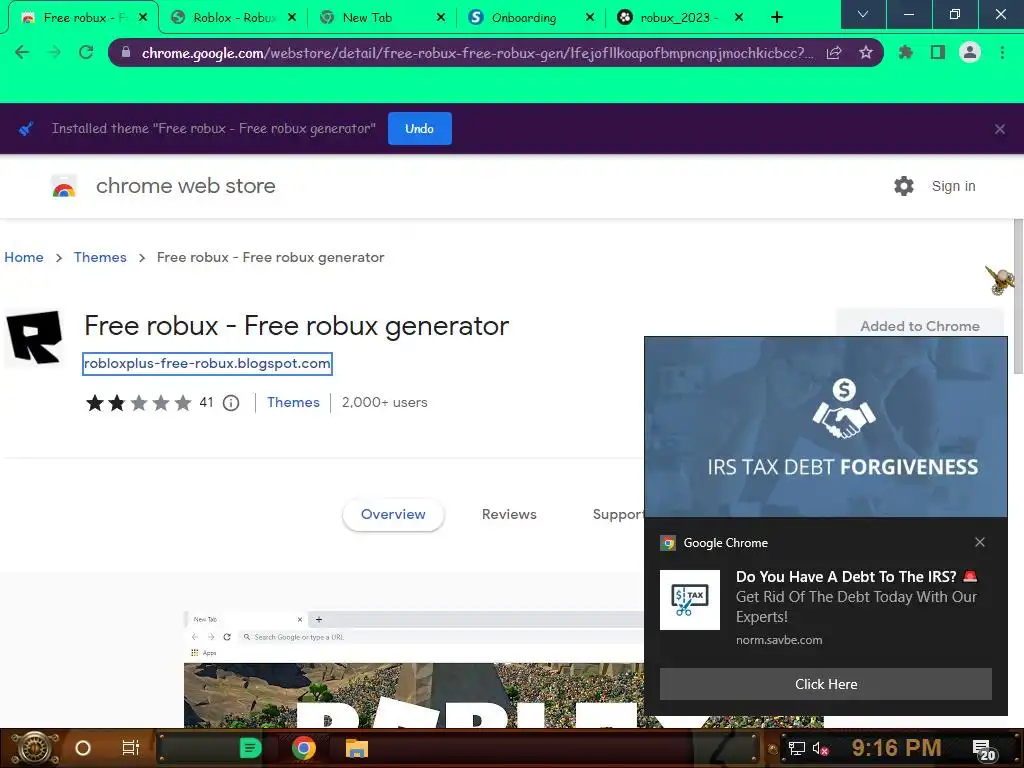Close the robux_2023 tab
The width and height of the screenshot is (1024, 768).
point(739,18)
